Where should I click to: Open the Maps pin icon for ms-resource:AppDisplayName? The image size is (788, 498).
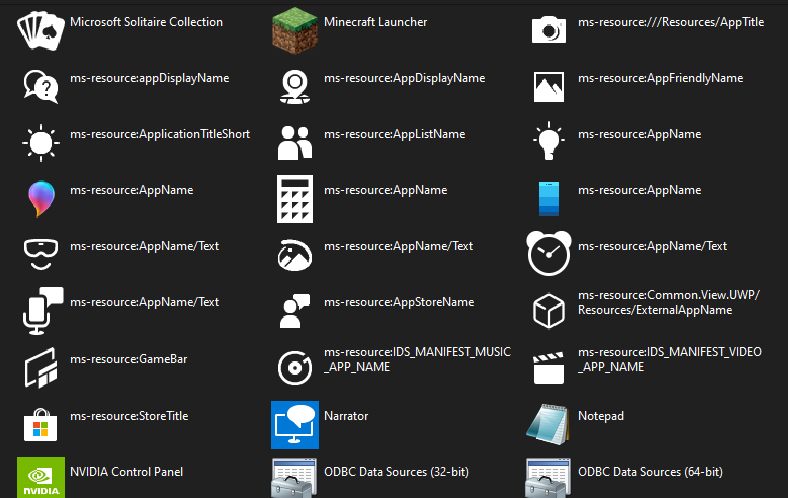tap(295, 87)
